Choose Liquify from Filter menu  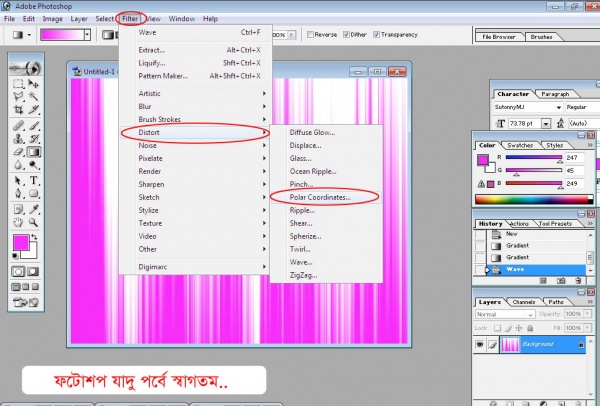(x=196, y=63)
